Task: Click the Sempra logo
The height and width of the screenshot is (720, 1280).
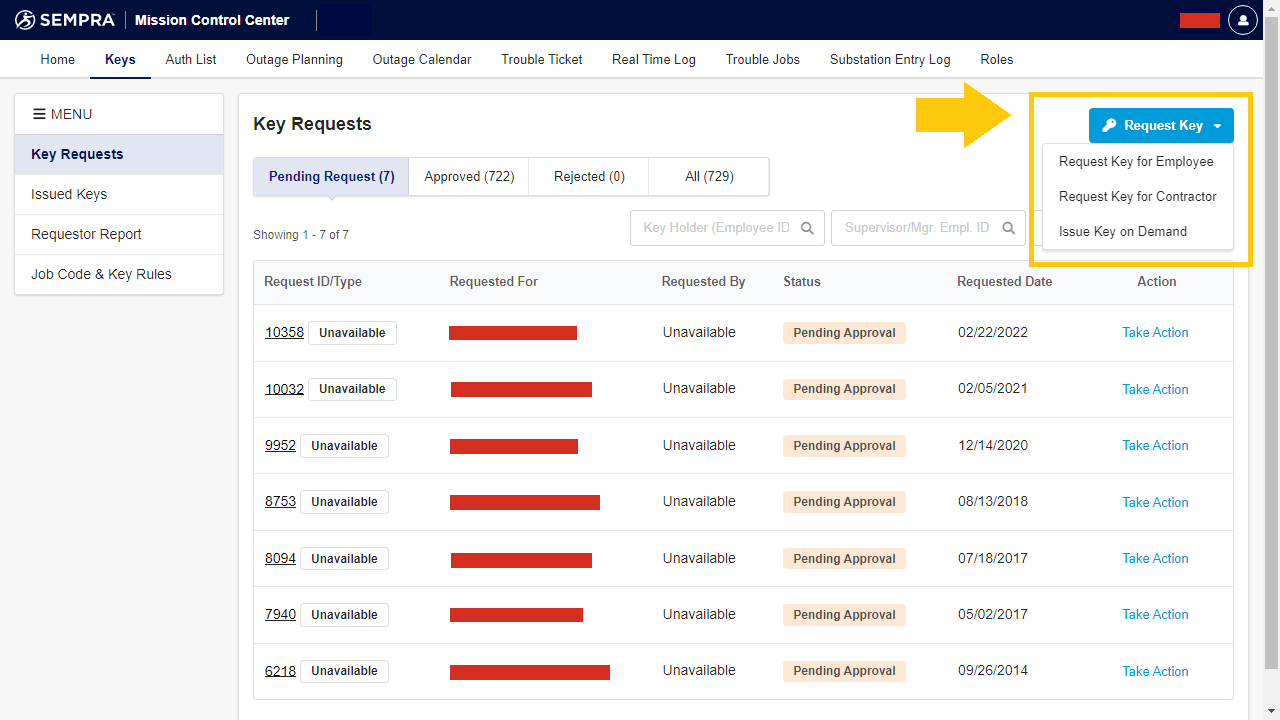Action: [x=65, y=20]
